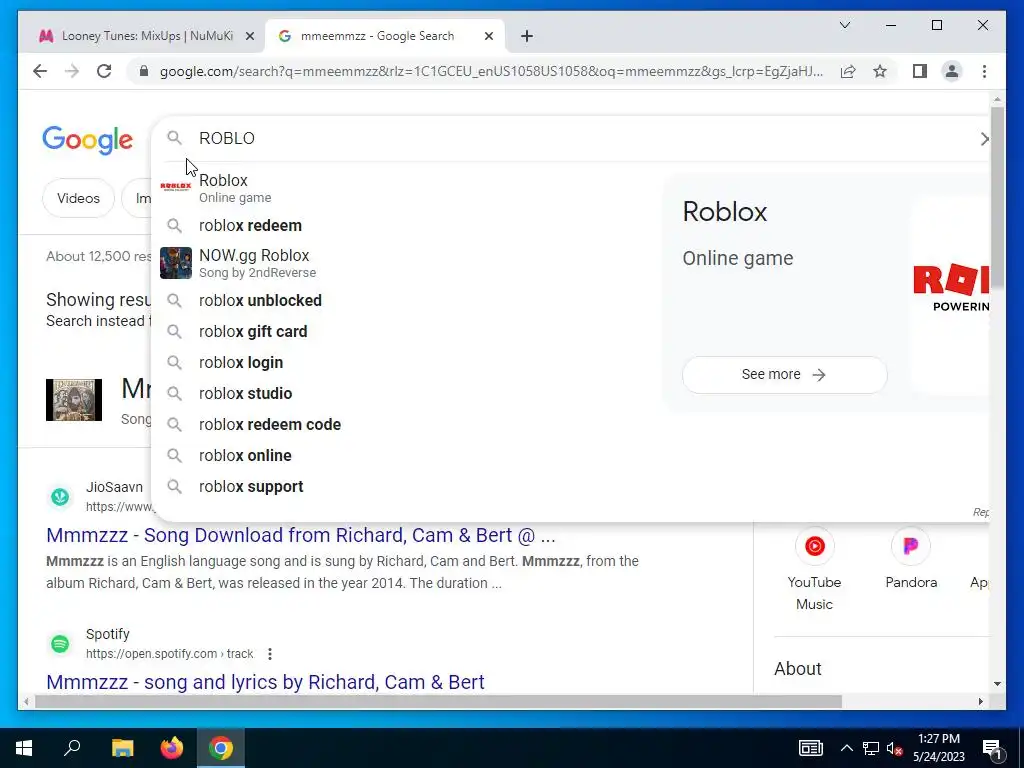Click the Spotify site icon
1024x768 pixels.
coord(60,644)
